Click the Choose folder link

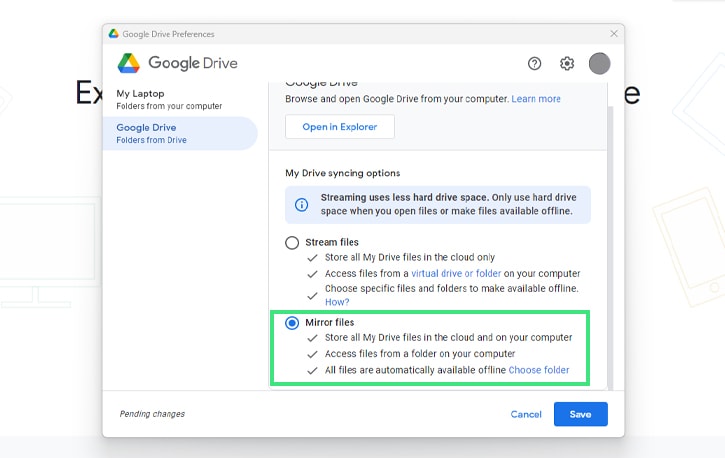point(539,370)
